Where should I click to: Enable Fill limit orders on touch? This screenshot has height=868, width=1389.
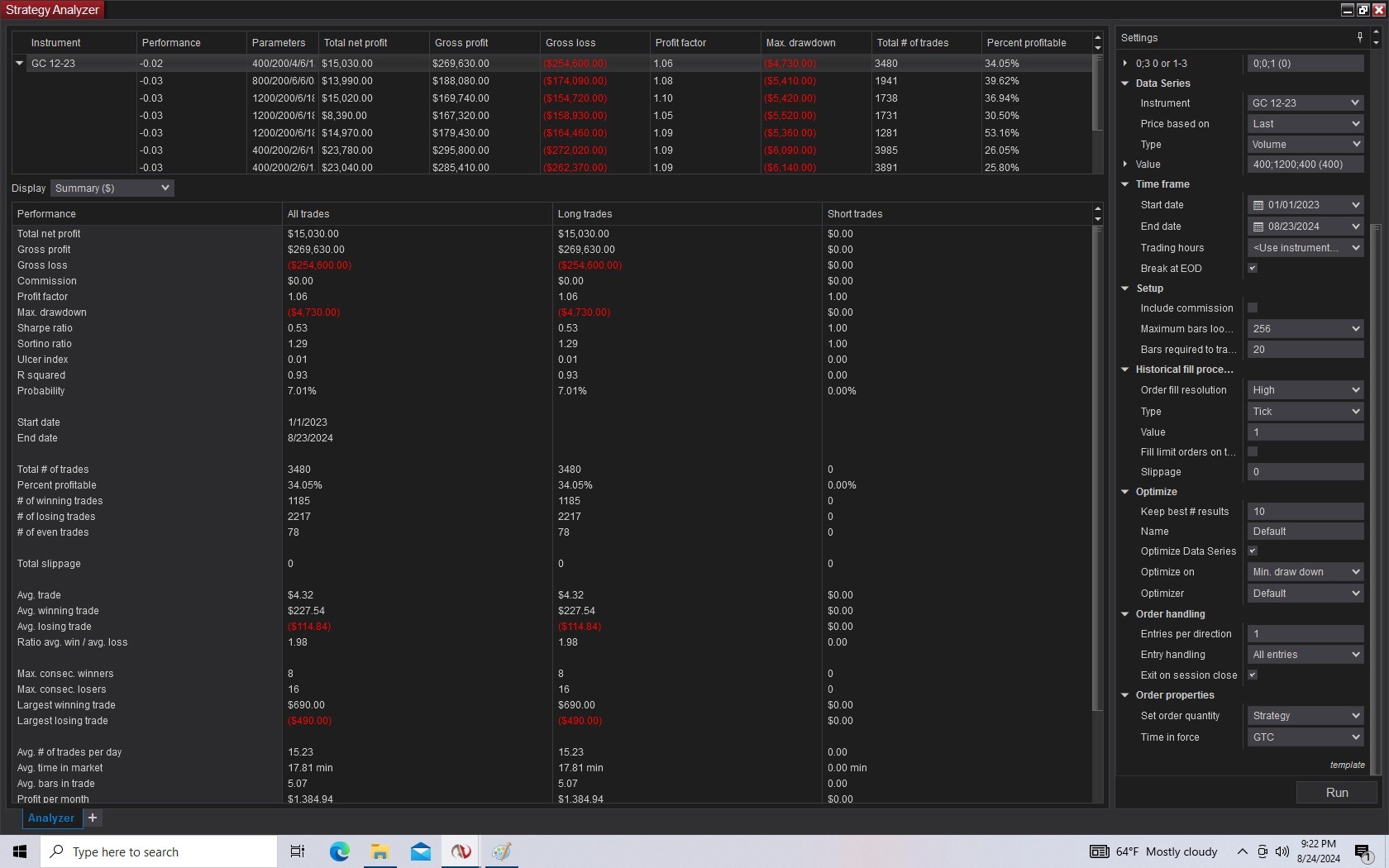1253,451
